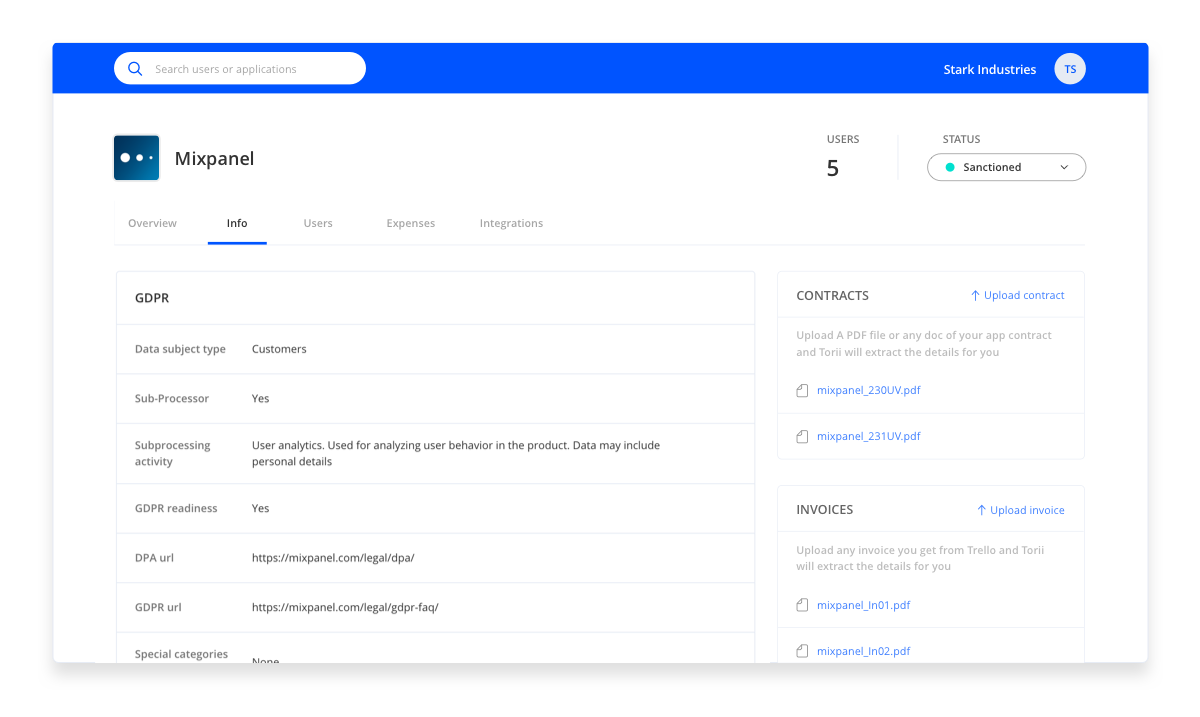Click the INVOICES panel heading
Image resolution: width=1200 pixels, height=717 pixels.
pos(825,510)
